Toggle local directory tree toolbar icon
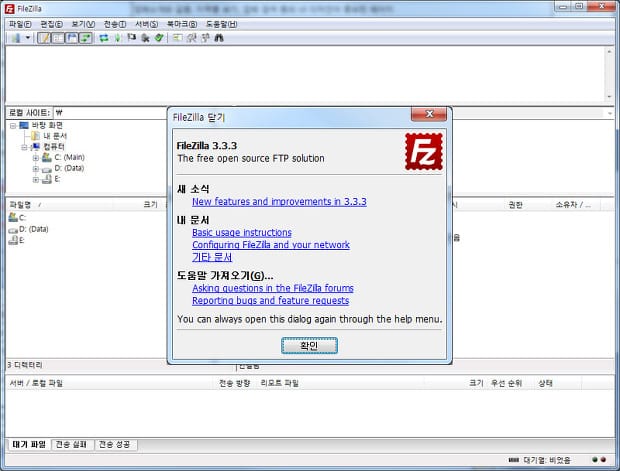Image resolution: width=620 pixels, height=471 pixels. coord(58,38)
